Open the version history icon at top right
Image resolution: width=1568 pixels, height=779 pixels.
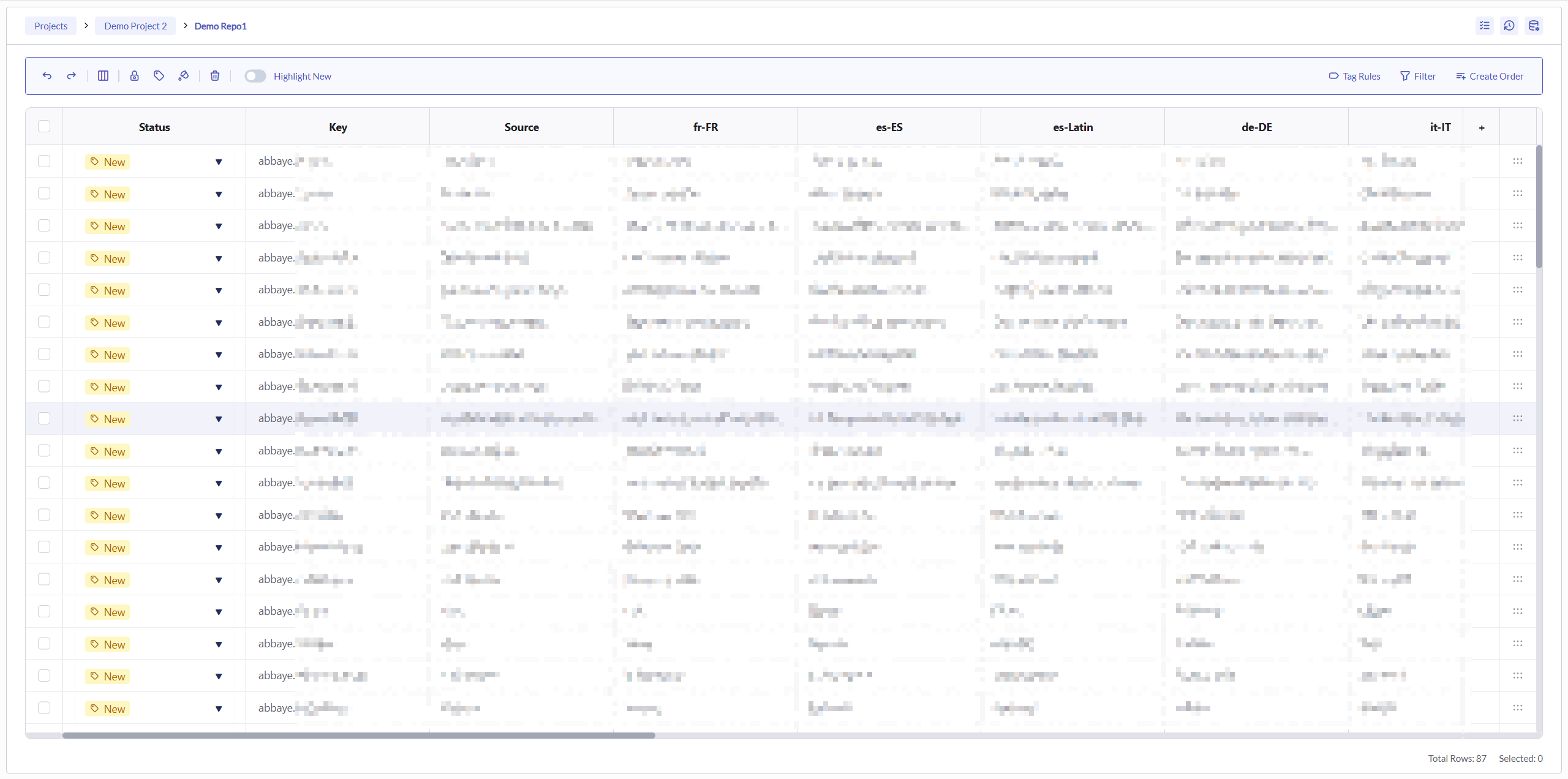(1509, 26)
